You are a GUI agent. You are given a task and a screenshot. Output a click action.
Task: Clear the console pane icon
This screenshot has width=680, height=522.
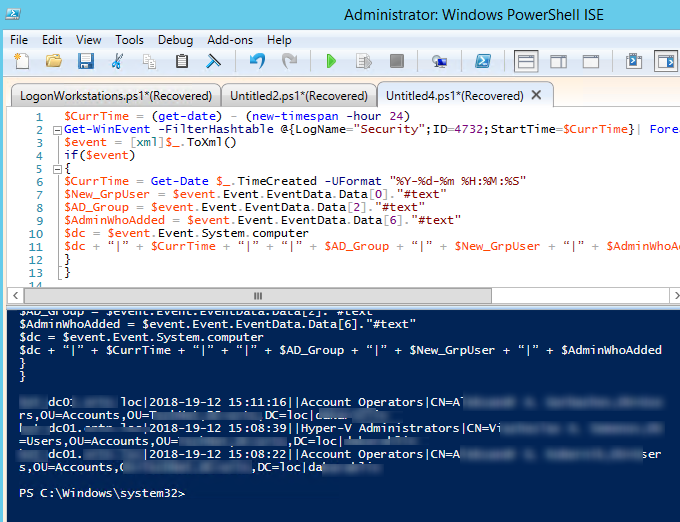tap(213, 61)
